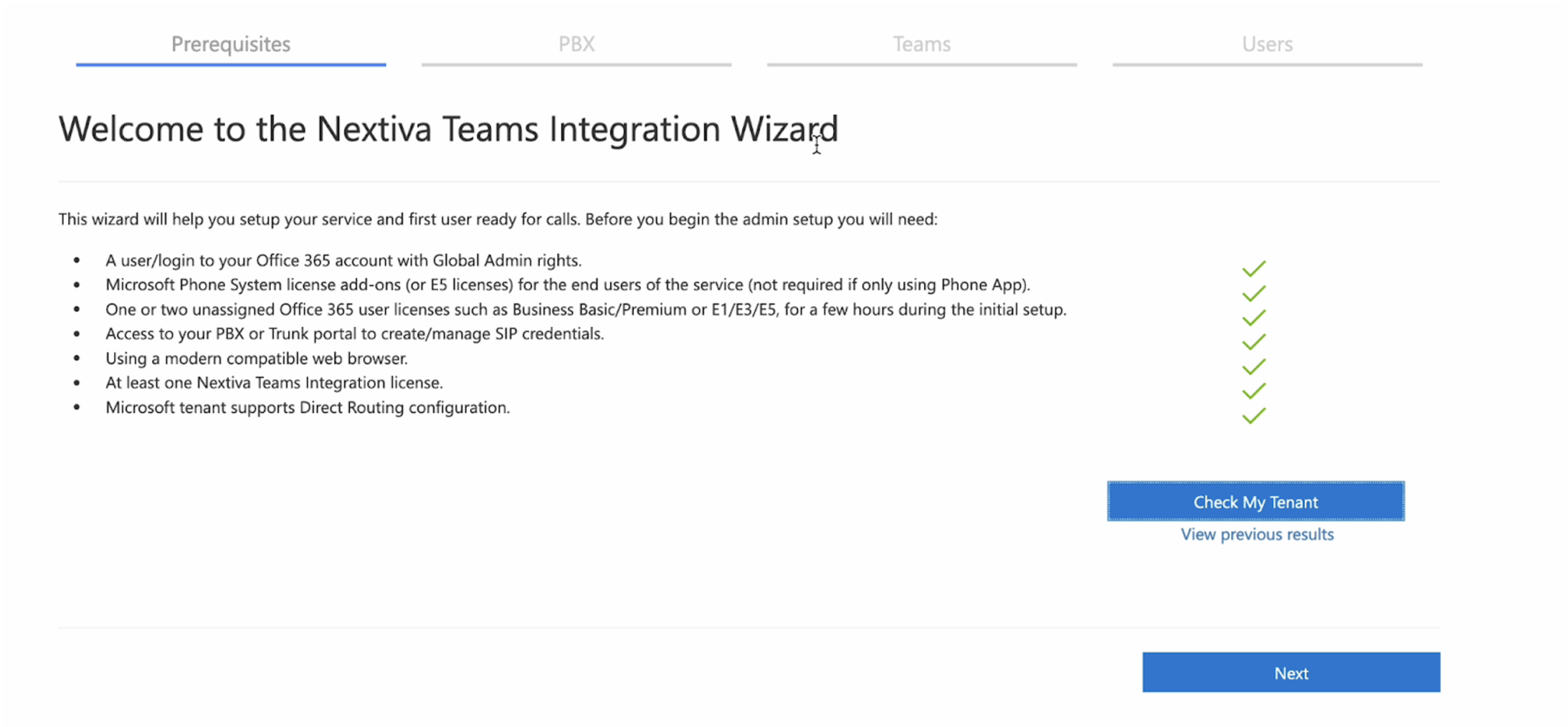The image size is (1568, 727).
Task: Click the checkmark for Direct Routing support
Action: pos(1254,416)
